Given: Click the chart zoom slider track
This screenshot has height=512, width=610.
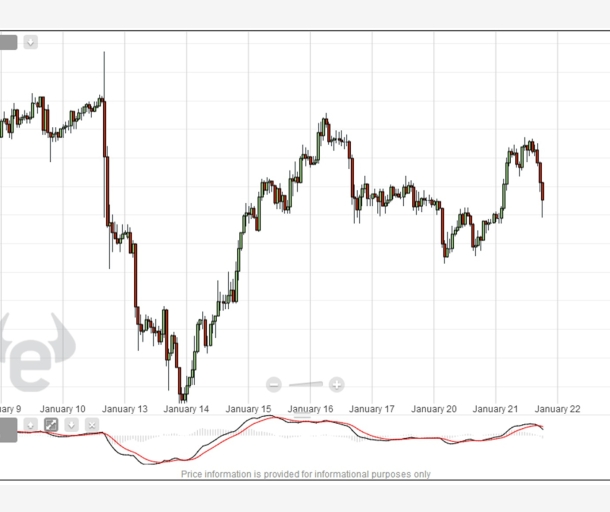Looking at the screenshot, I should [x=306, y=384].
